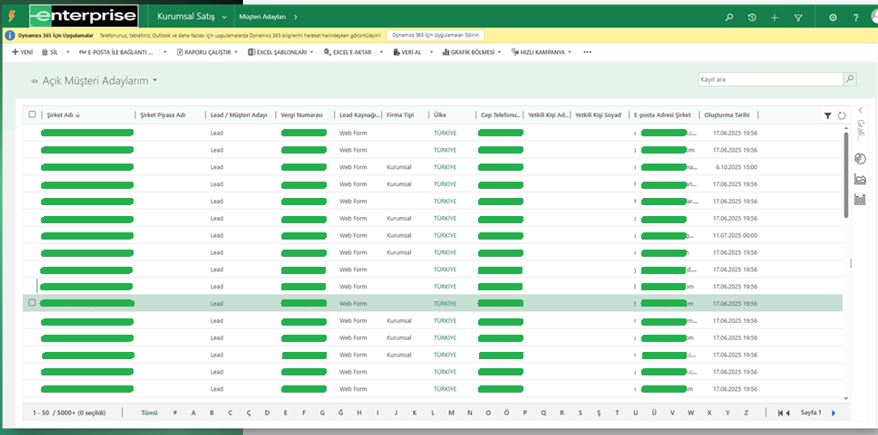
Task: Open dropdown arrow next to E-POSTA İLE BAĞLANTI
Action: pyautogui.click(x=165, y=52)
